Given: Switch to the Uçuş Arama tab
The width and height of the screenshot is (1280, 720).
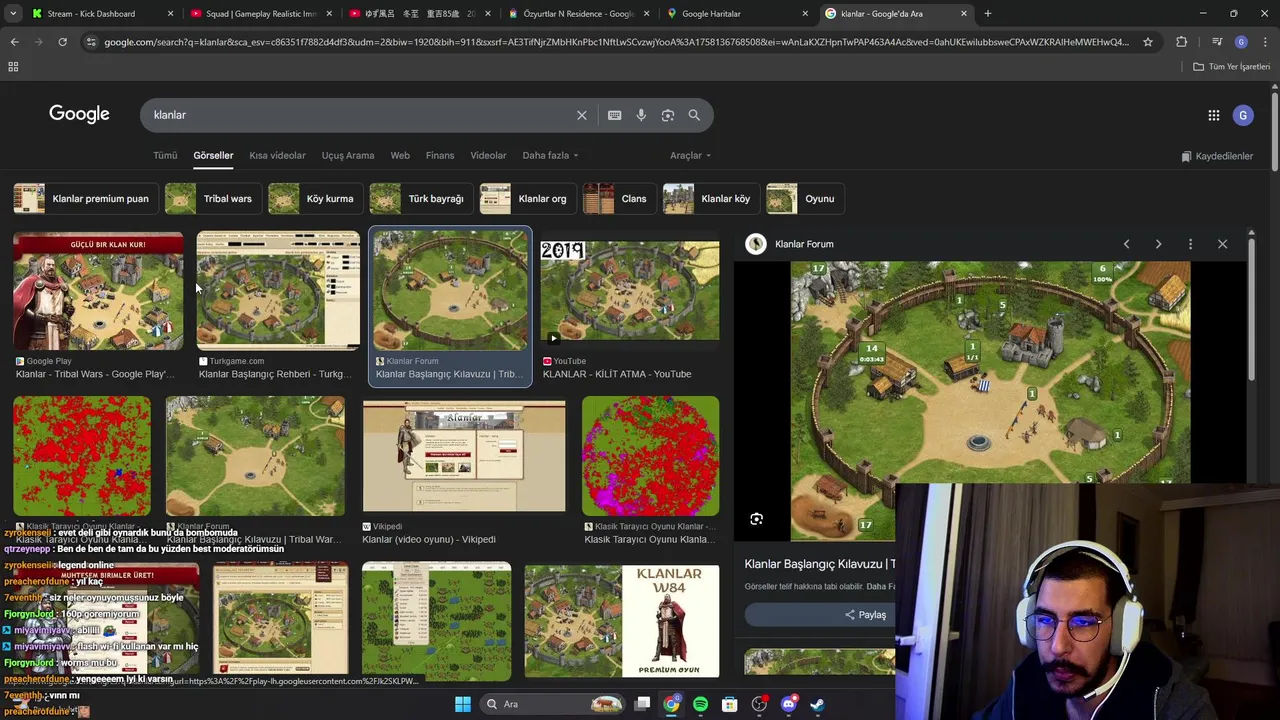Looking at the screenshot, I should (348, 156).
